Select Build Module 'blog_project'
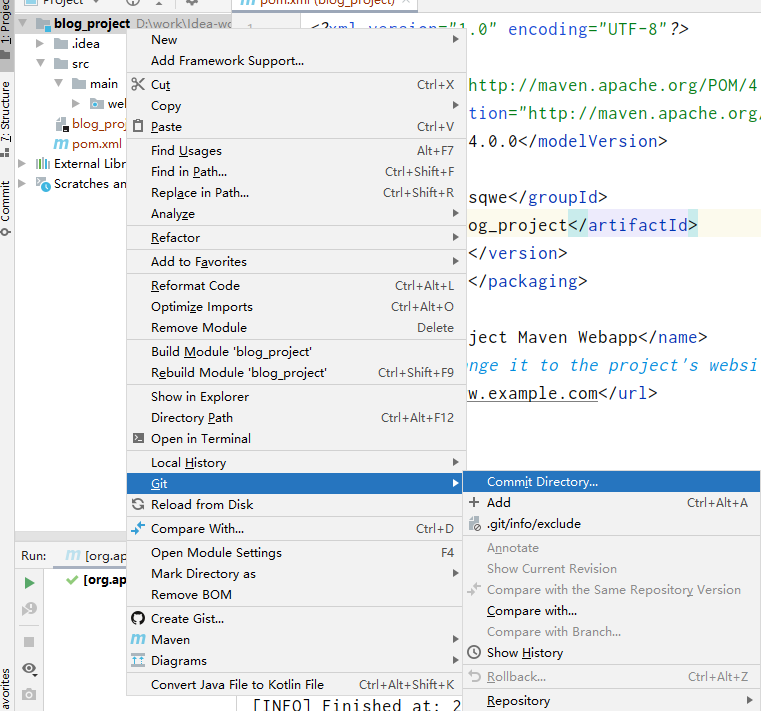Image resolution: width=761 pixels, height=711 pixels. 296,351
